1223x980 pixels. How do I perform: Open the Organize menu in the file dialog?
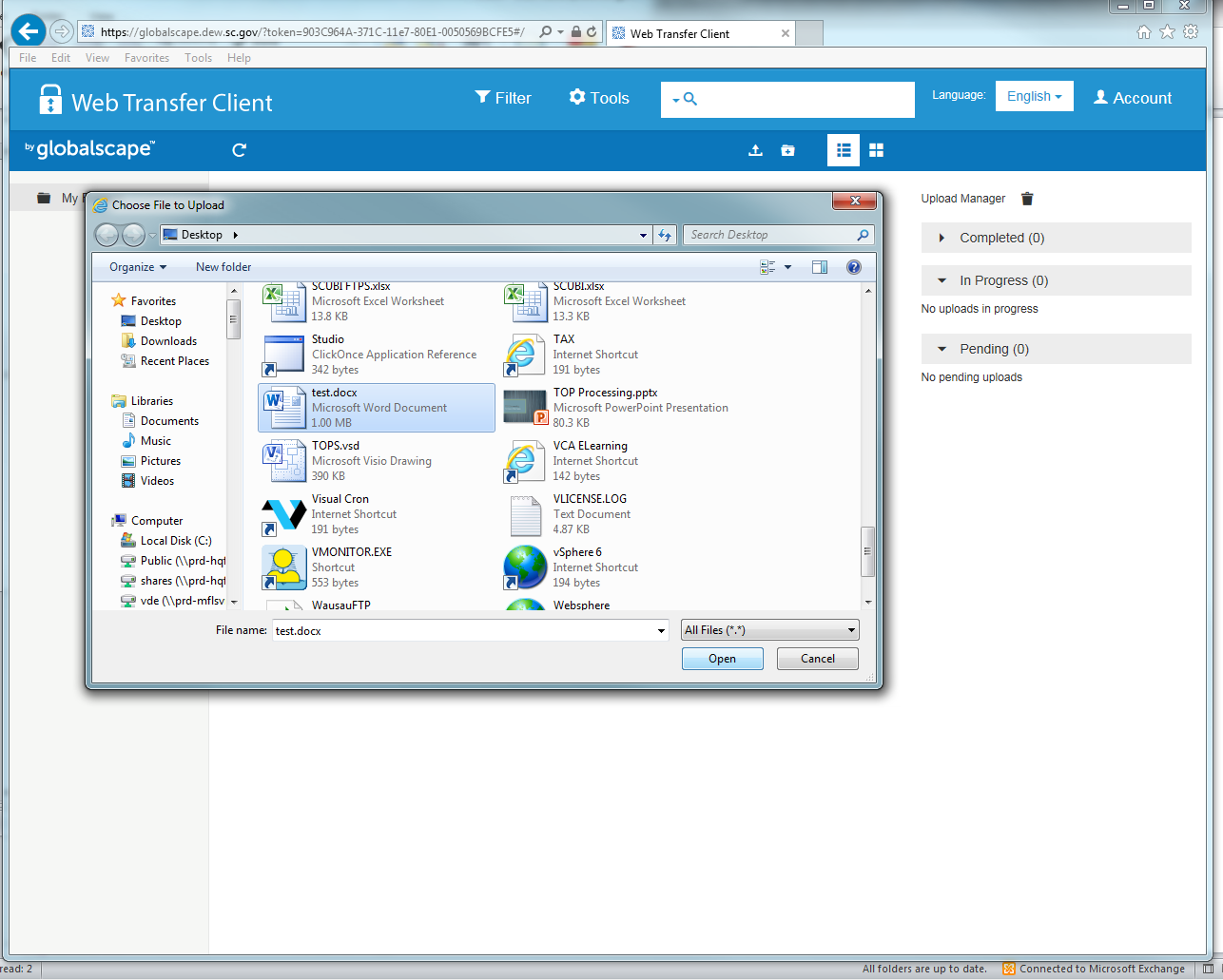coord(137,267)
